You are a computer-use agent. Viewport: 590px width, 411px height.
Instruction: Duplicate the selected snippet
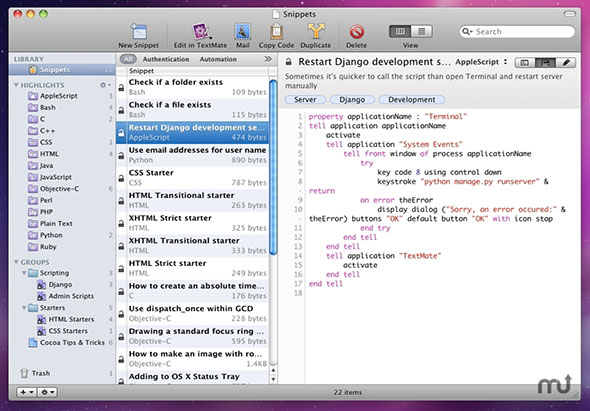click(x=315, y=36)
